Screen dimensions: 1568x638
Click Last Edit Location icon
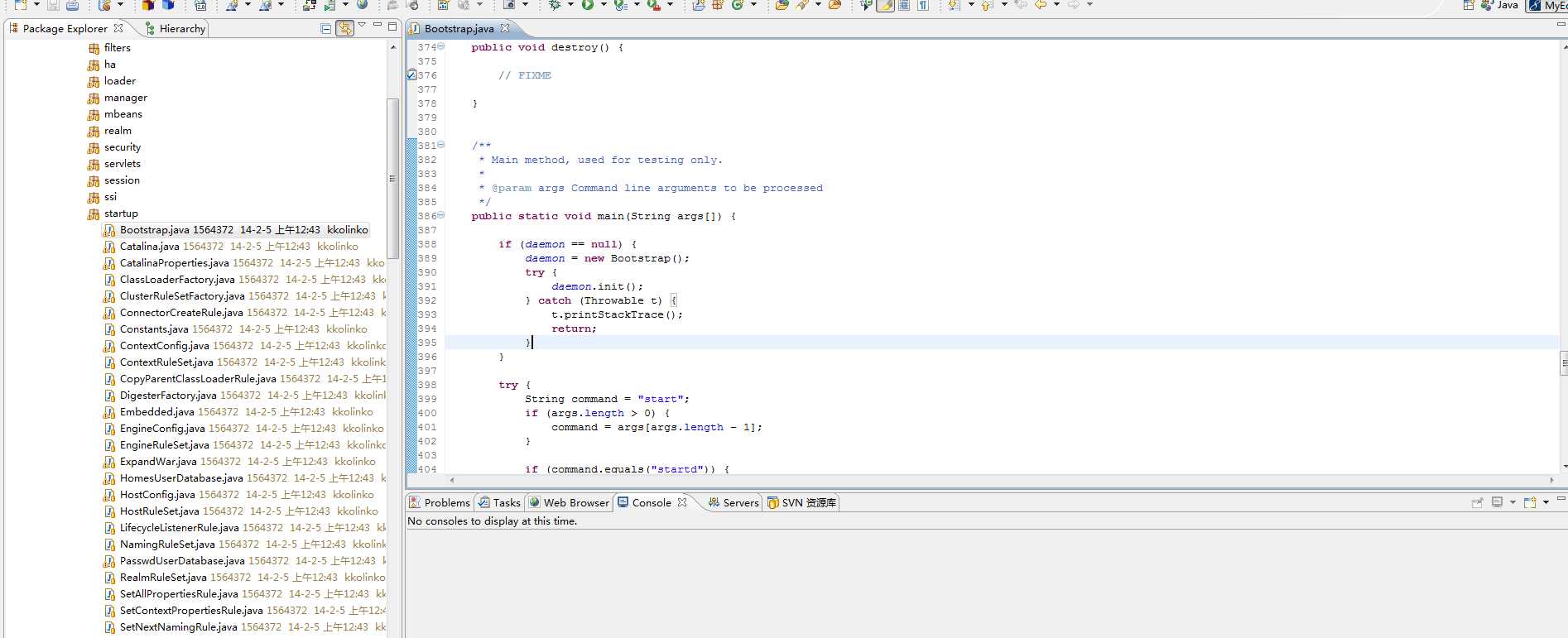point(1021,5)
